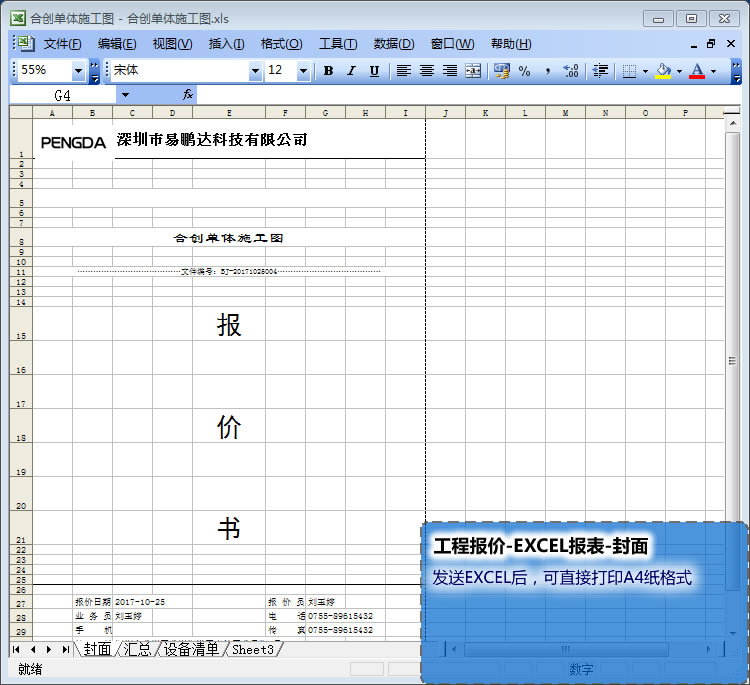Open 编辑(E) menu
The image size is (750, 685).
(x=117, y=44)
